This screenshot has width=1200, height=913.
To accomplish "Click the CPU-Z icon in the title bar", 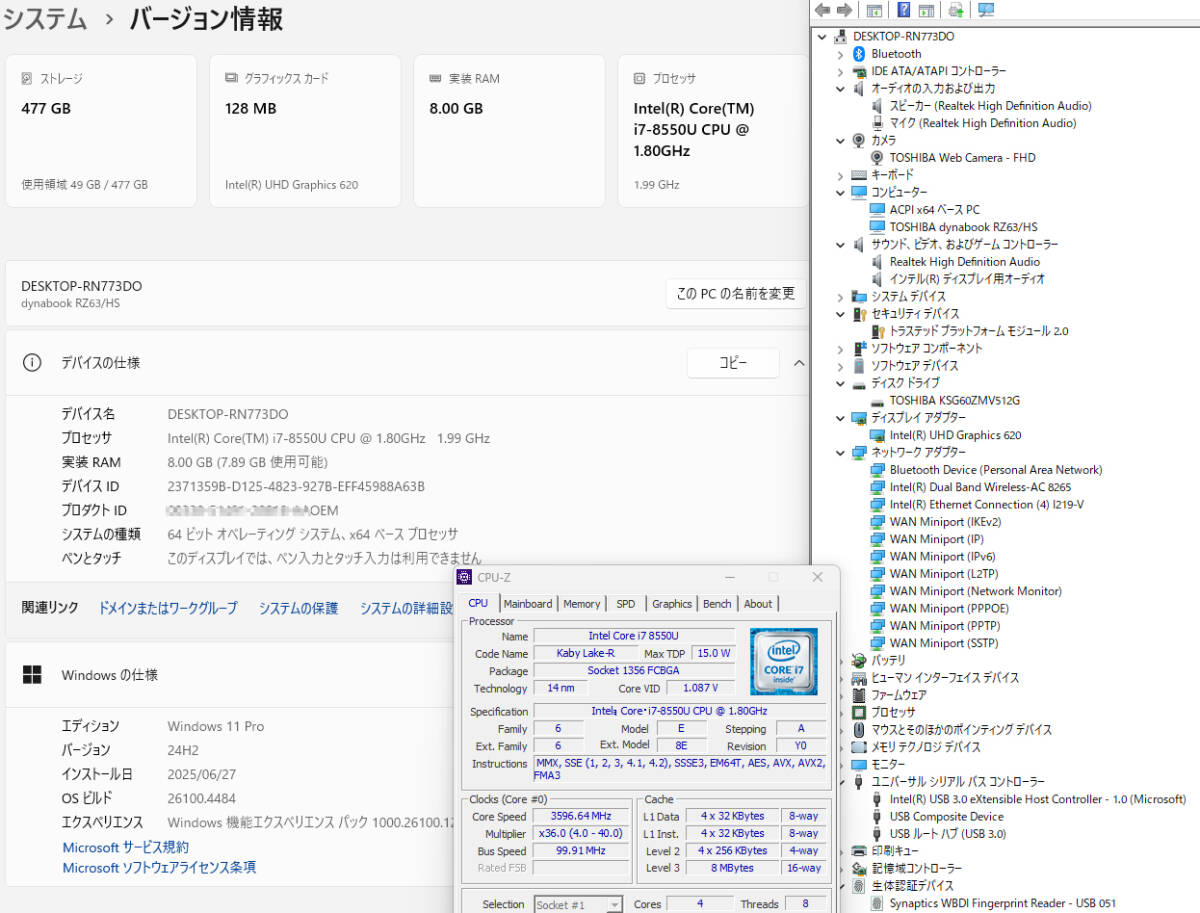I will click(463, 577).
